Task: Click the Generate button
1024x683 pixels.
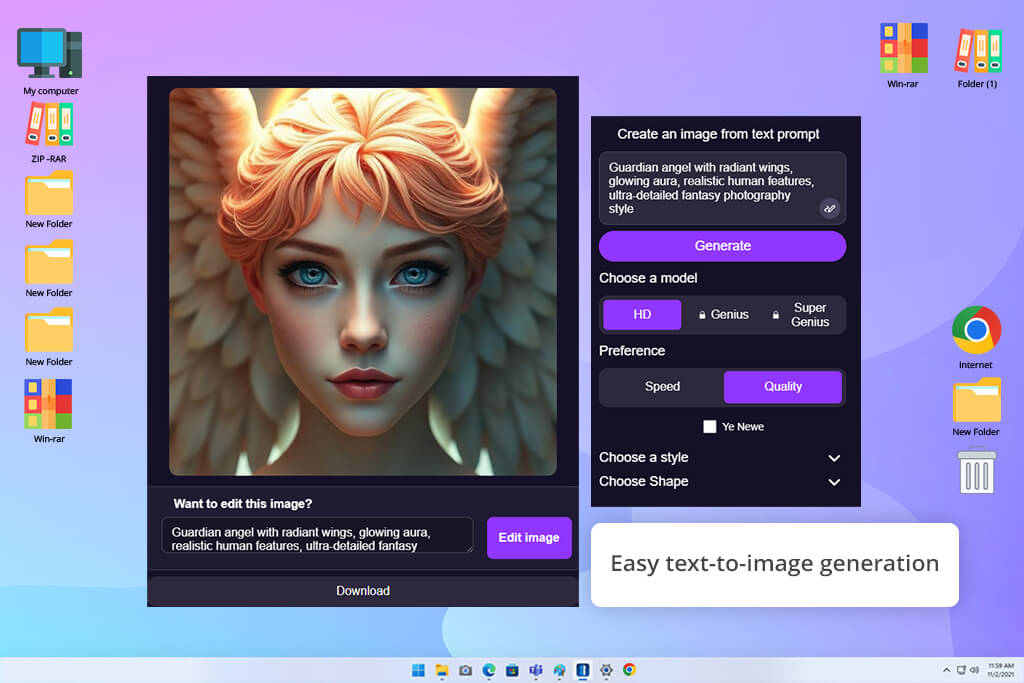Action: click(722, 246)
